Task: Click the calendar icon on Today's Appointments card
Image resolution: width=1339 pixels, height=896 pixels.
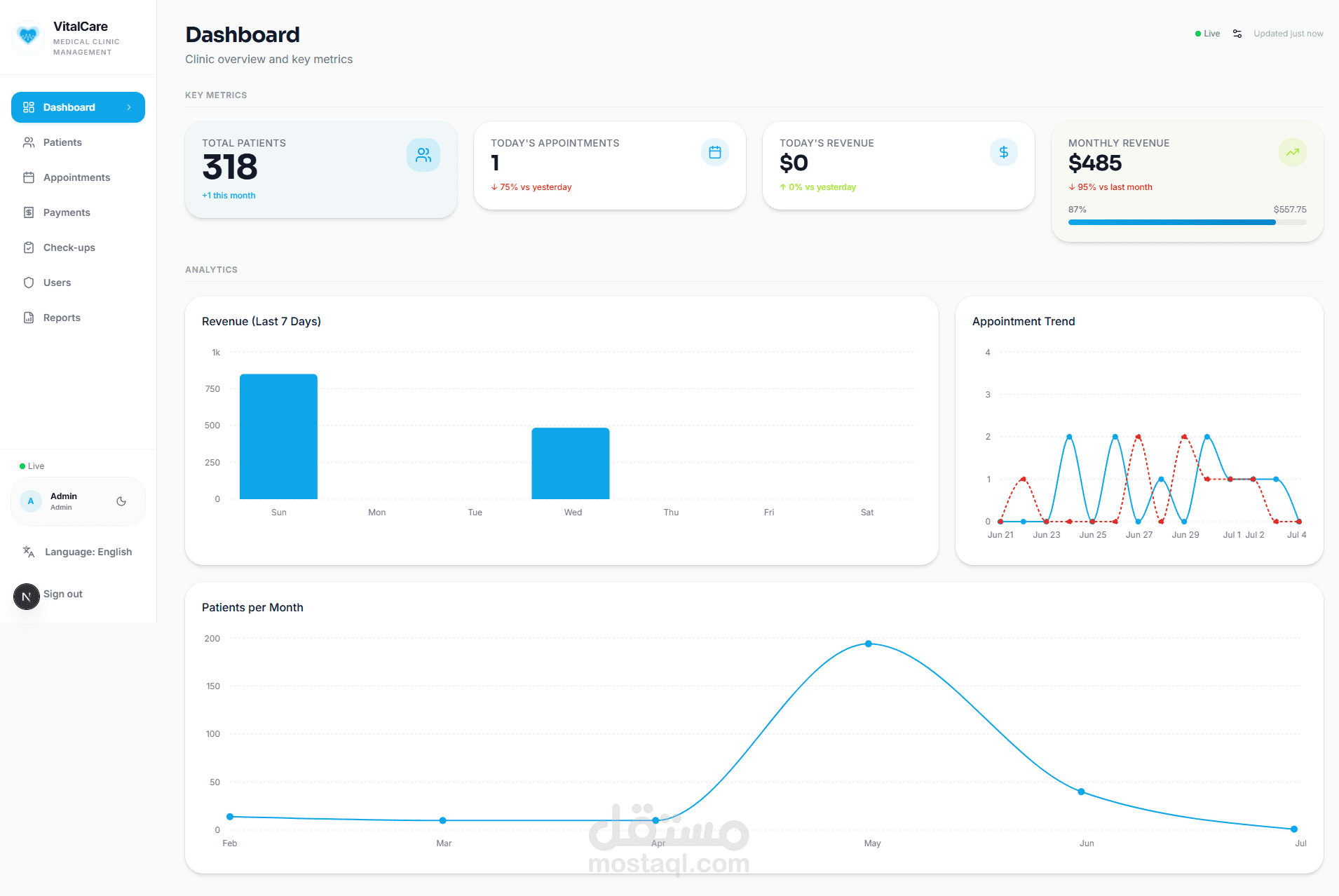Action: point(715,152)
